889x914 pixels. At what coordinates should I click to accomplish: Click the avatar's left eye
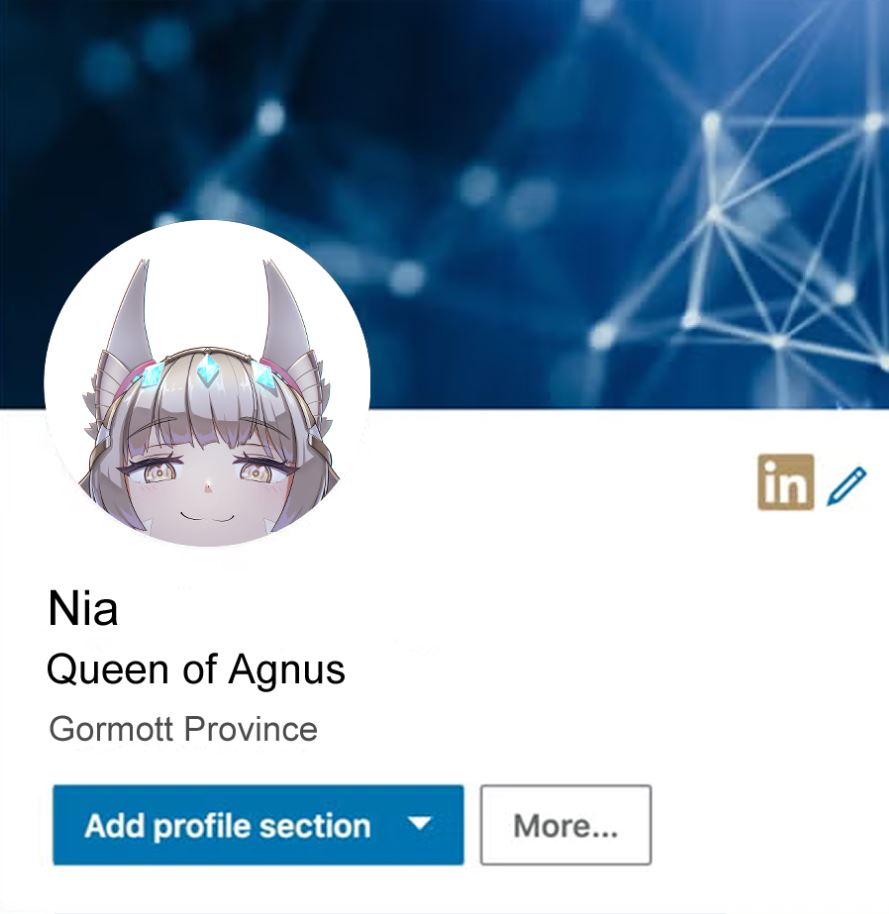point(156,473)
